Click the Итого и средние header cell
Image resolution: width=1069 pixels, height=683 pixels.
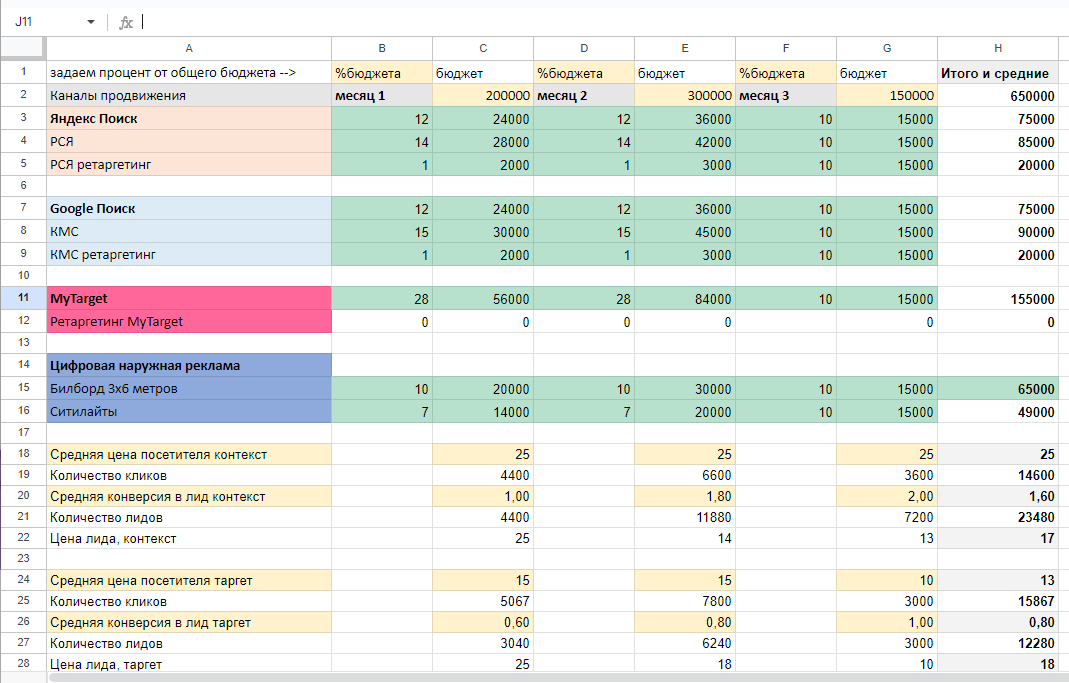997,73
